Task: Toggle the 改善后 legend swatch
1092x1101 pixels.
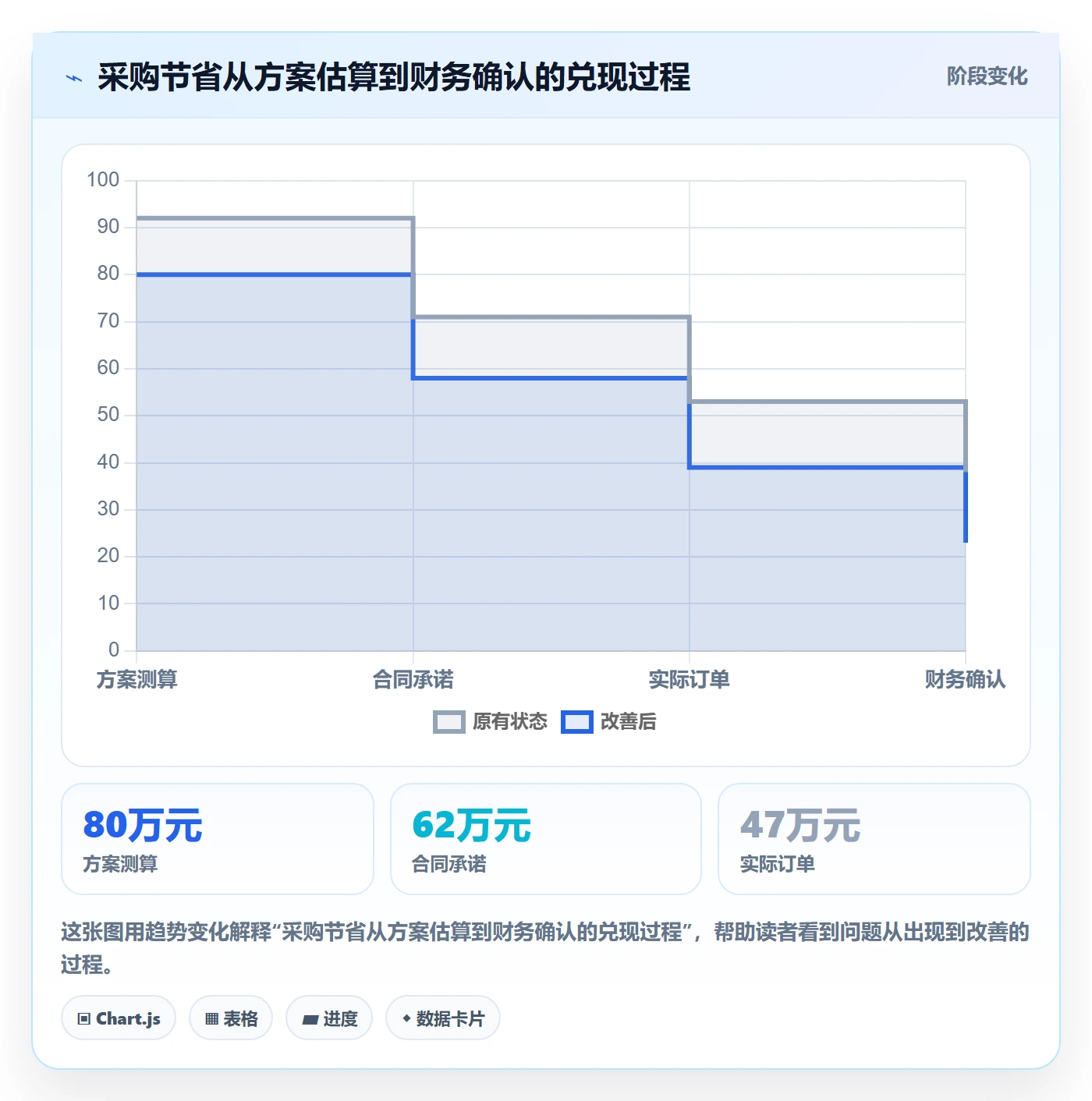Action: [x=577, y=722]
